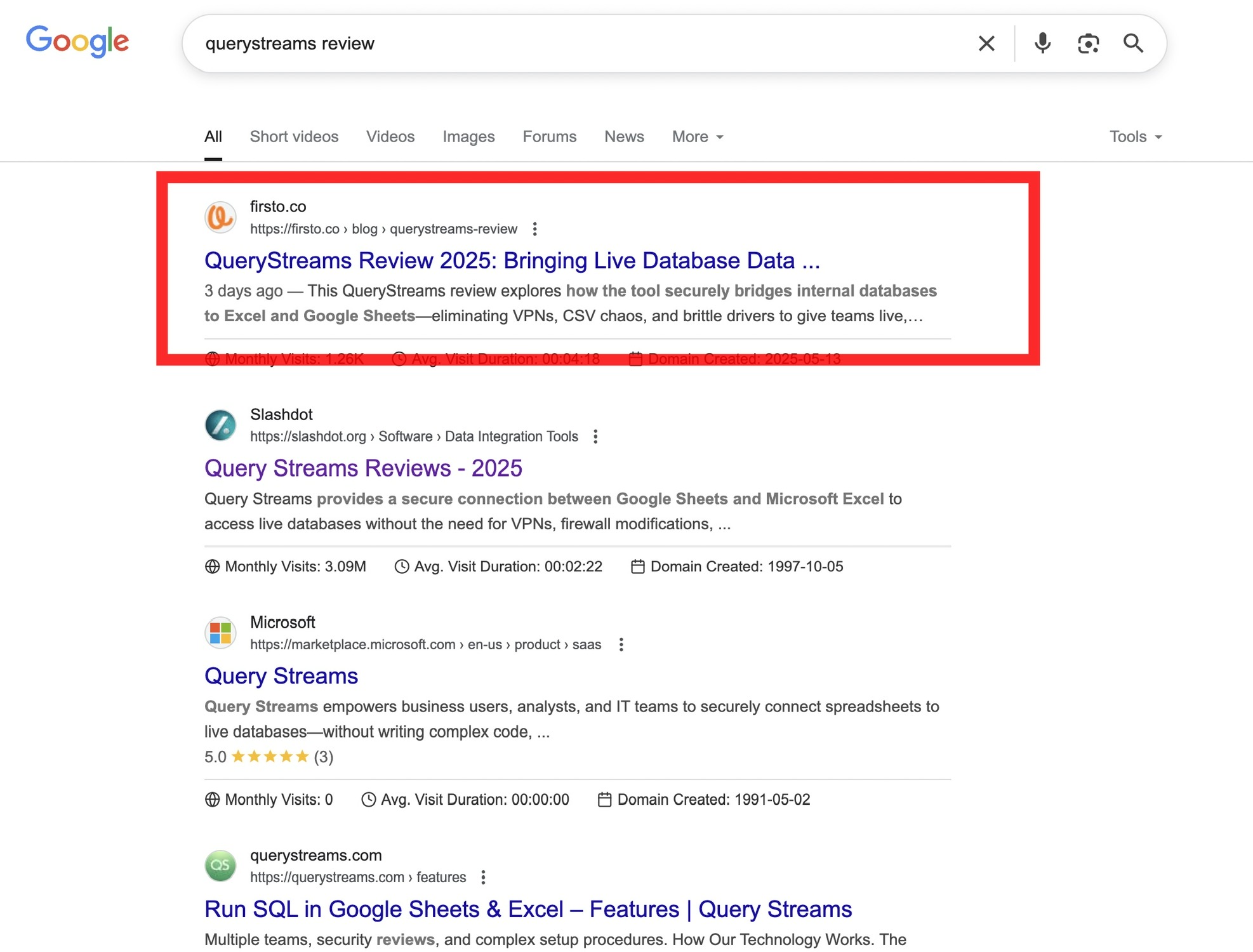The image size is (1253, 952).
Task: Click the Slashdot favicon
Action: 220,425
